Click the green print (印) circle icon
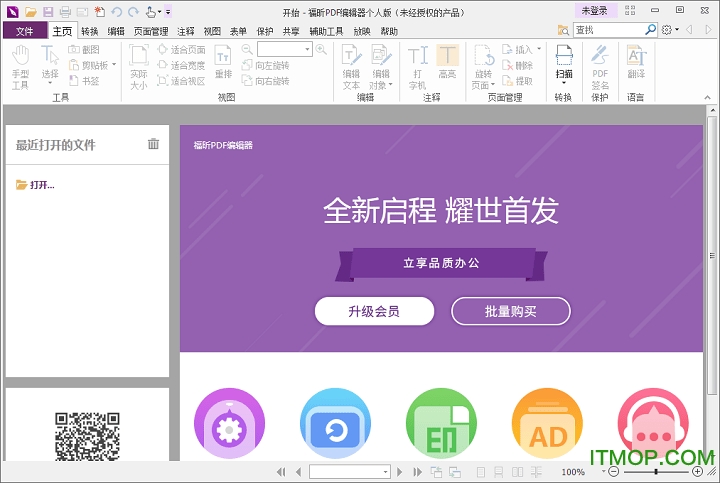 [x=441, y=423]
